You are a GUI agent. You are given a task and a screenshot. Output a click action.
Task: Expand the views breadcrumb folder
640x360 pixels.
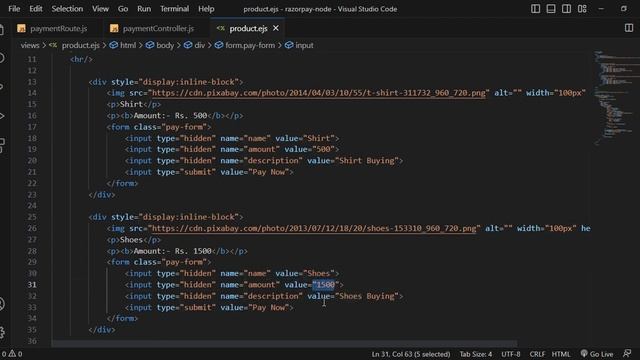30,45
